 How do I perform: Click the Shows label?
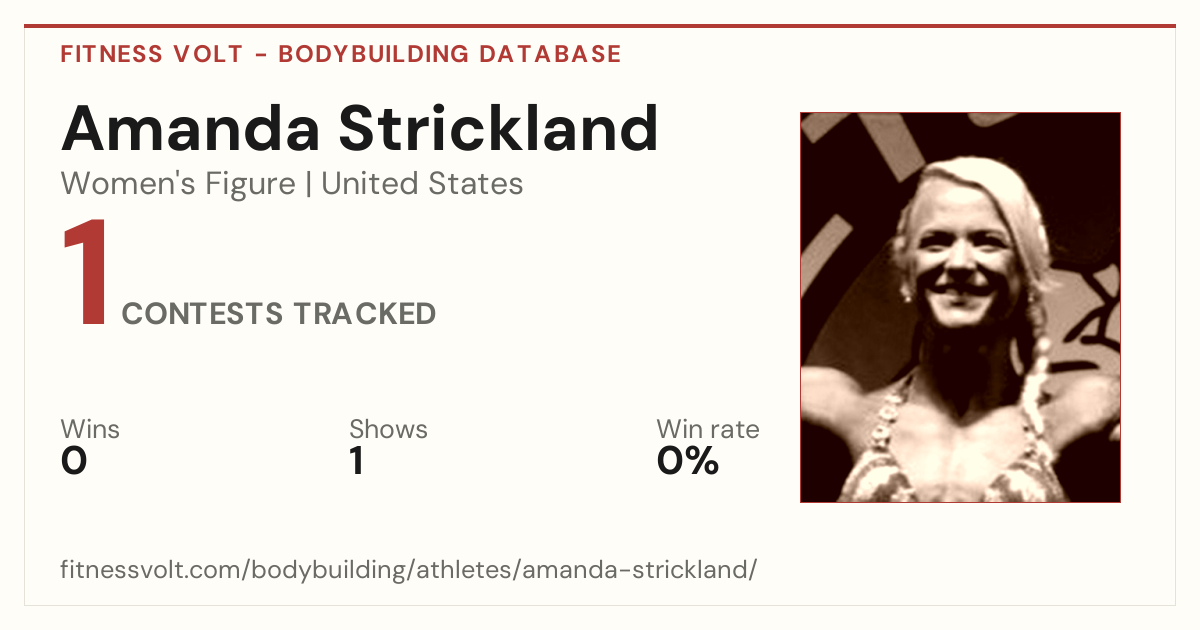388,429
